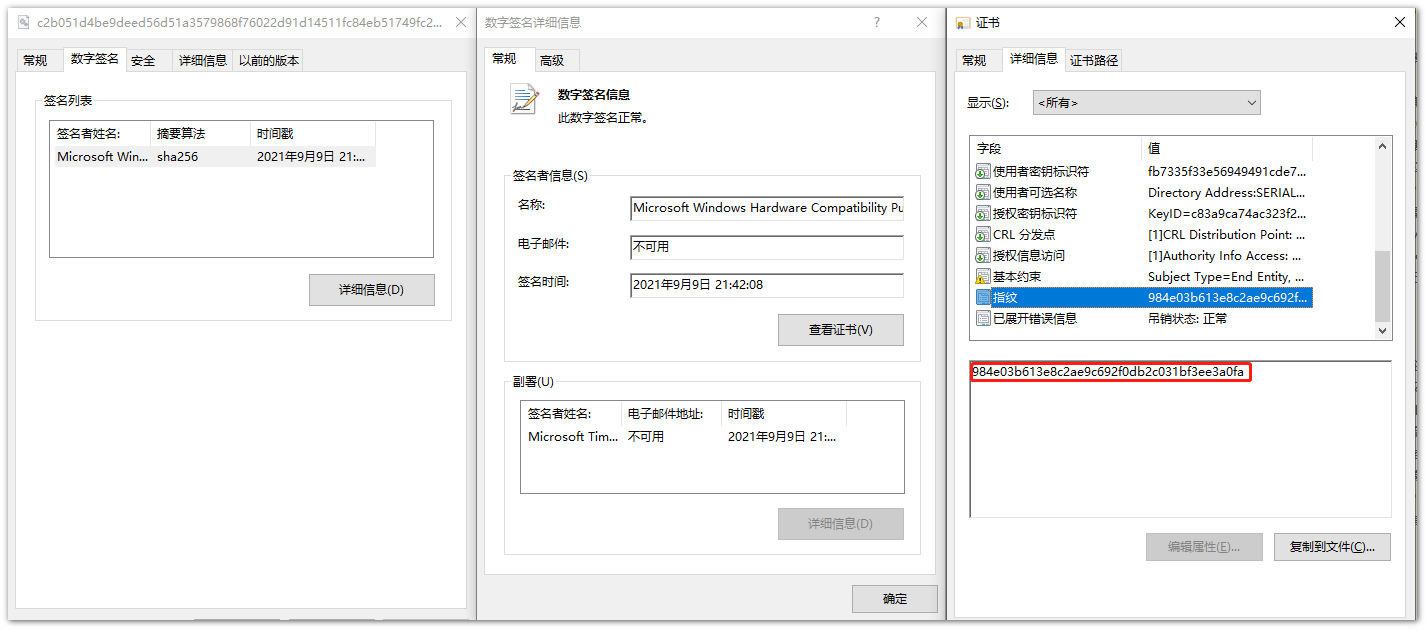
Task: Click the 复制到文件(C)... button
Action: click(x=1331, y=547)
